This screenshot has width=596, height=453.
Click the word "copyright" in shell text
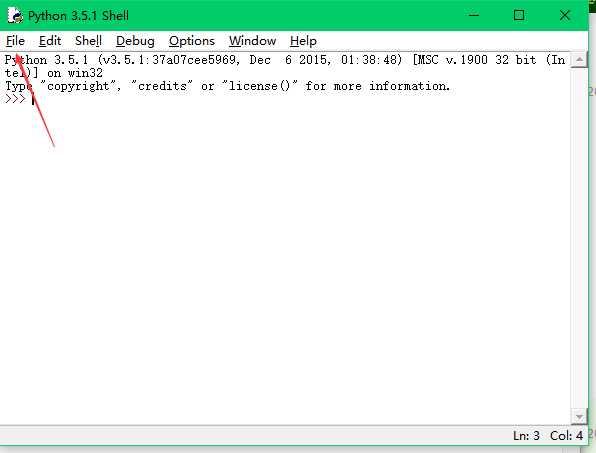click(78, 86)
